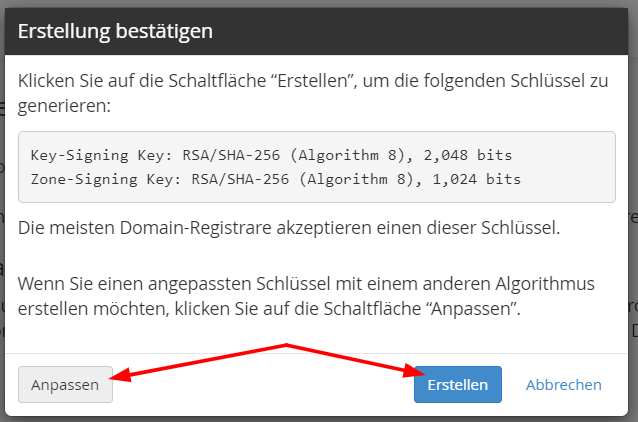Click the "Erstellung bestätigen" dialog title
The height and width of the screenshot is (422, 638).
[x=115, y=31]
